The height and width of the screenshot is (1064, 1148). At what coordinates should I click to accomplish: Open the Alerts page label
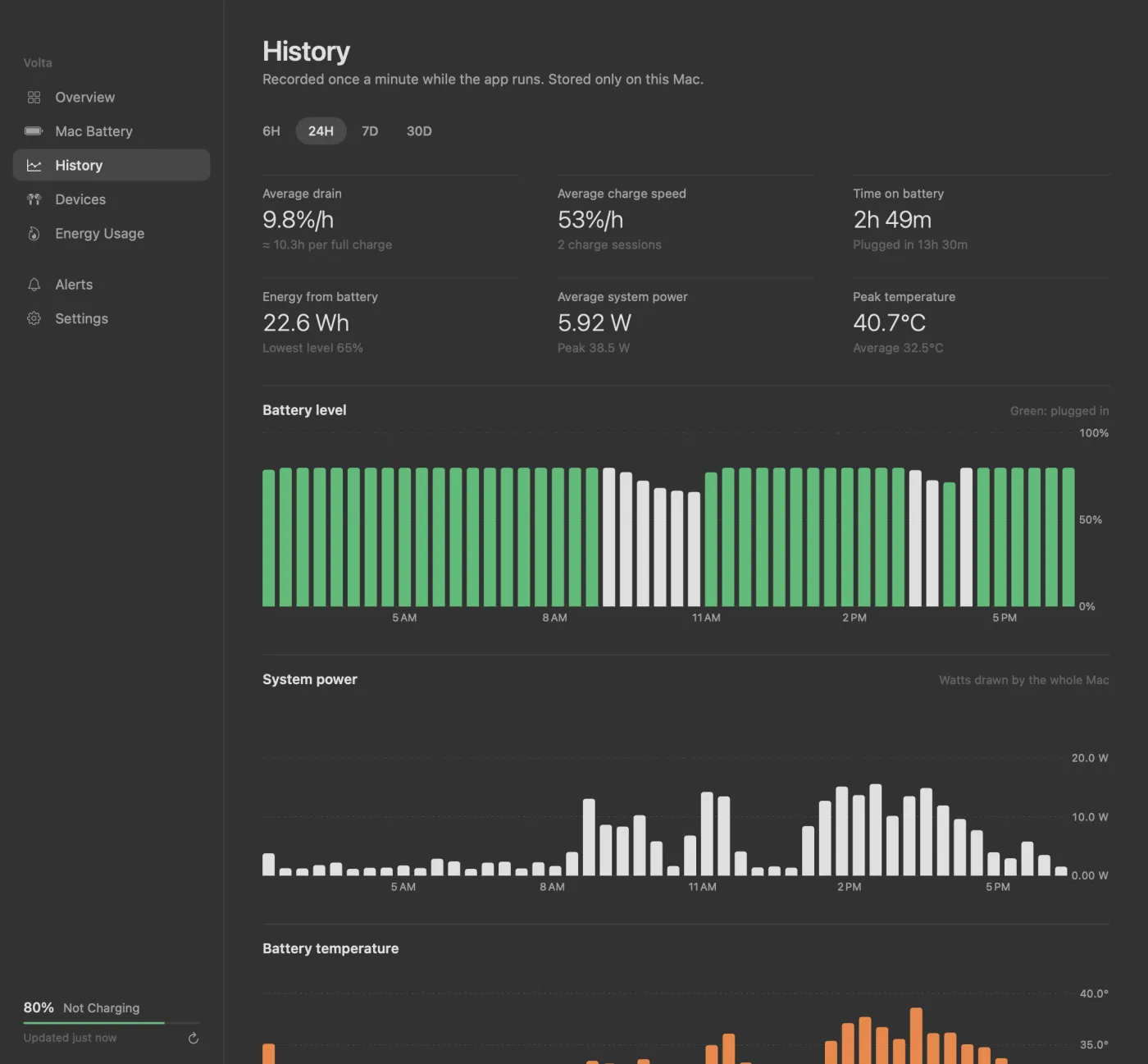[74, 285]
